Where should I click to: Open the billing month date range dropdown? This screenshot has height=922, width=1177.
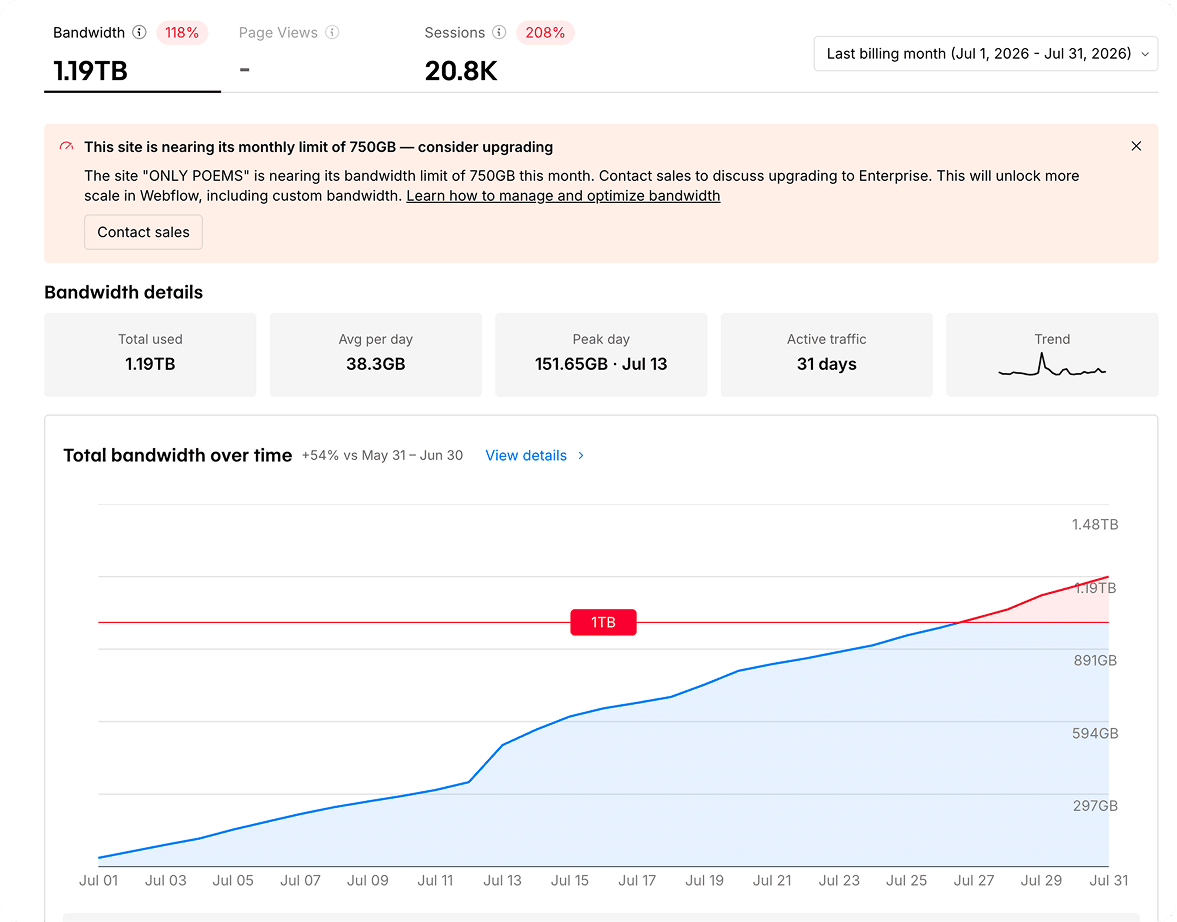click(986, 54)
